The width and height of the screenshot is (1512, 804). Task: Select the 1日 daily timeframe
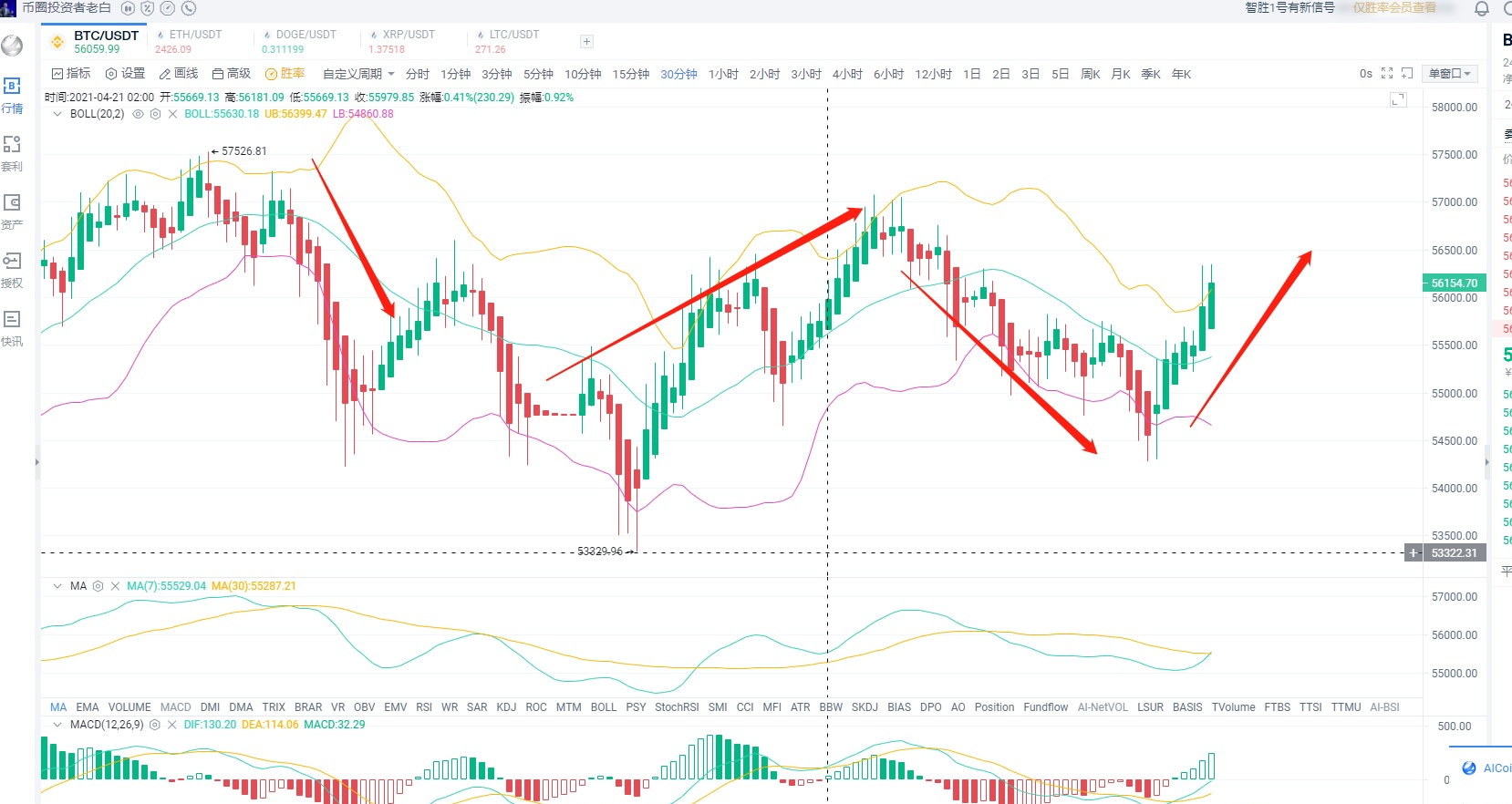pyautogui.click(x=972, y=74)
